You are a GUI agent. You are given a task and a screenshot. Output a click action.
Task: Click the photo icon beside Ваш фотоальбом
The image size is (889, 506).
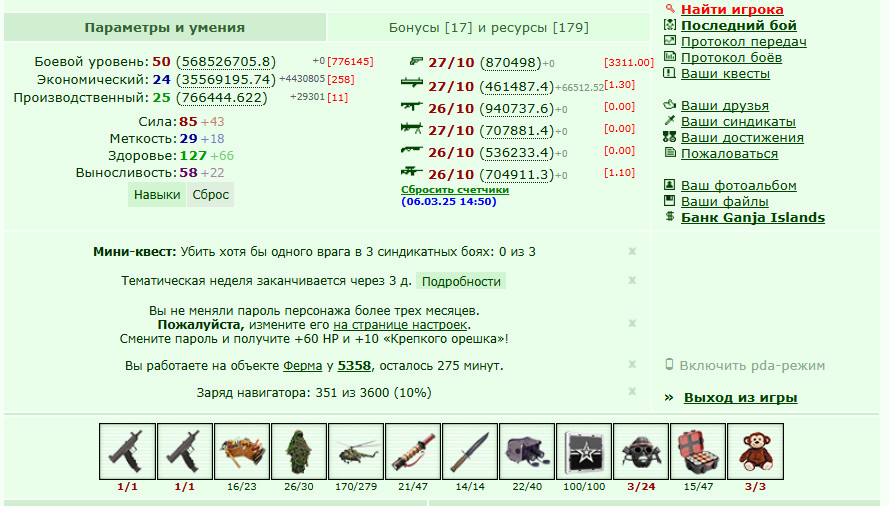pos(670,184)
